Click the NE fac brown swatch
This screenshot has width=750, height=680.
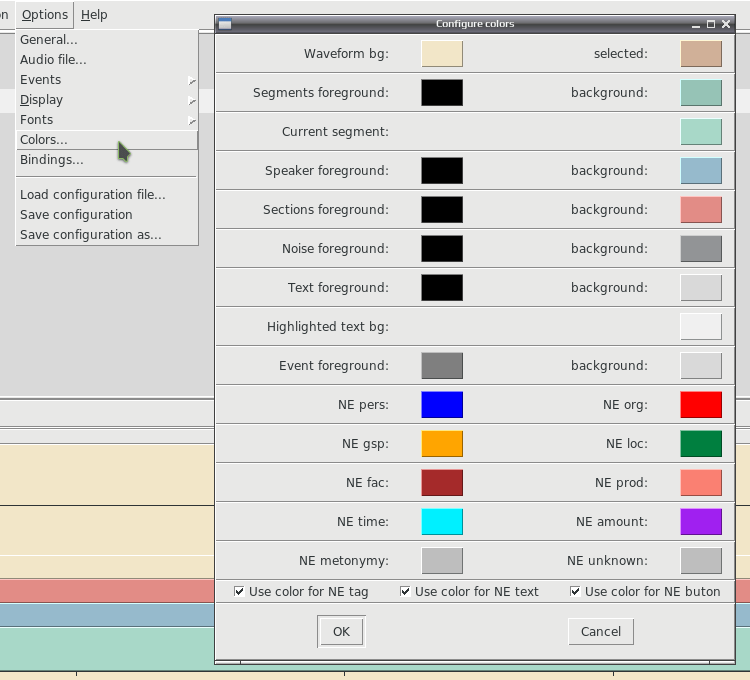442,483
